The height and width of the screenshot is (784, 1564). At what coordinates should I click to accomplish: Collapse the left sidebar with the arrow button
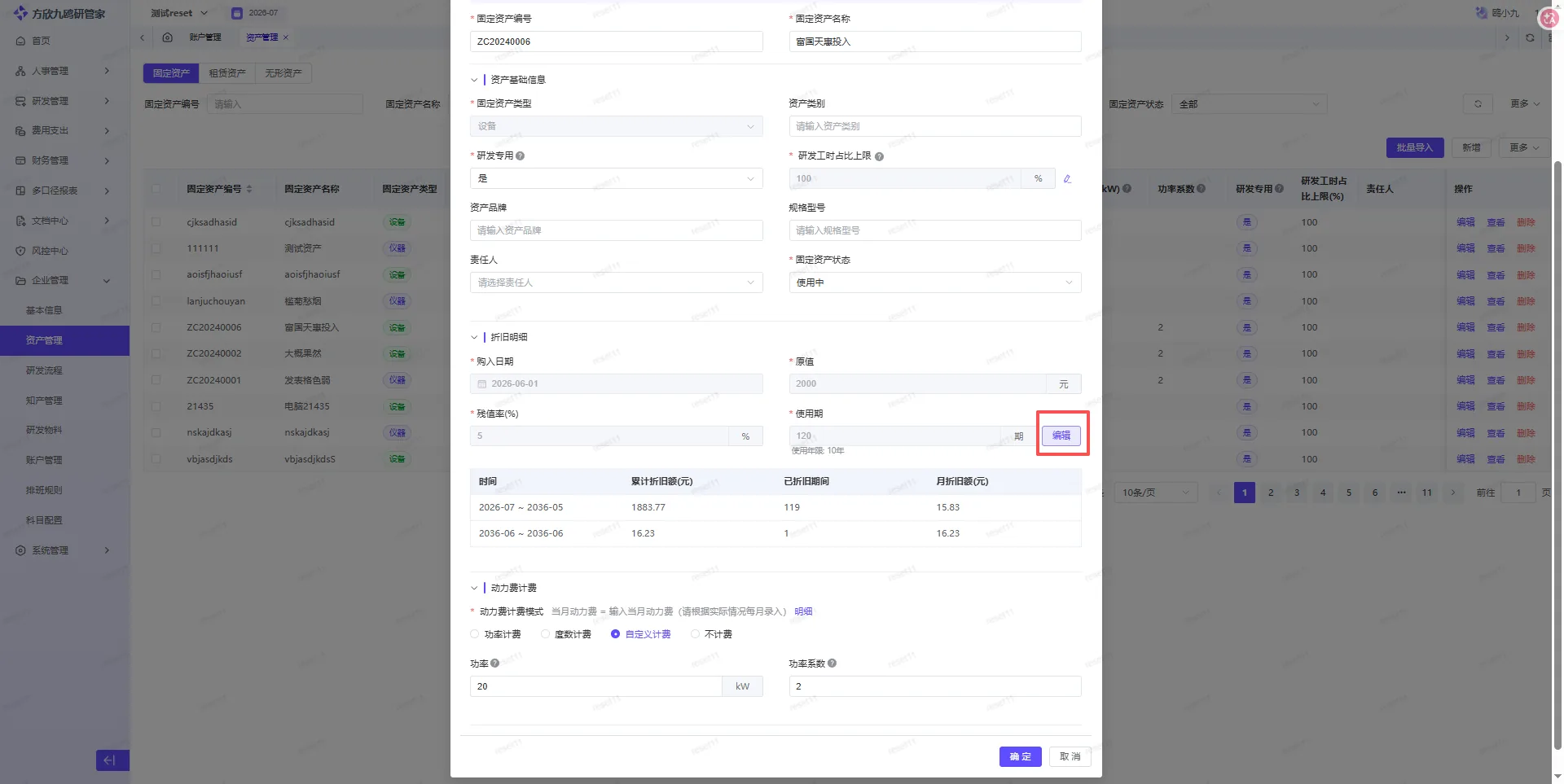tap(112, 760)
